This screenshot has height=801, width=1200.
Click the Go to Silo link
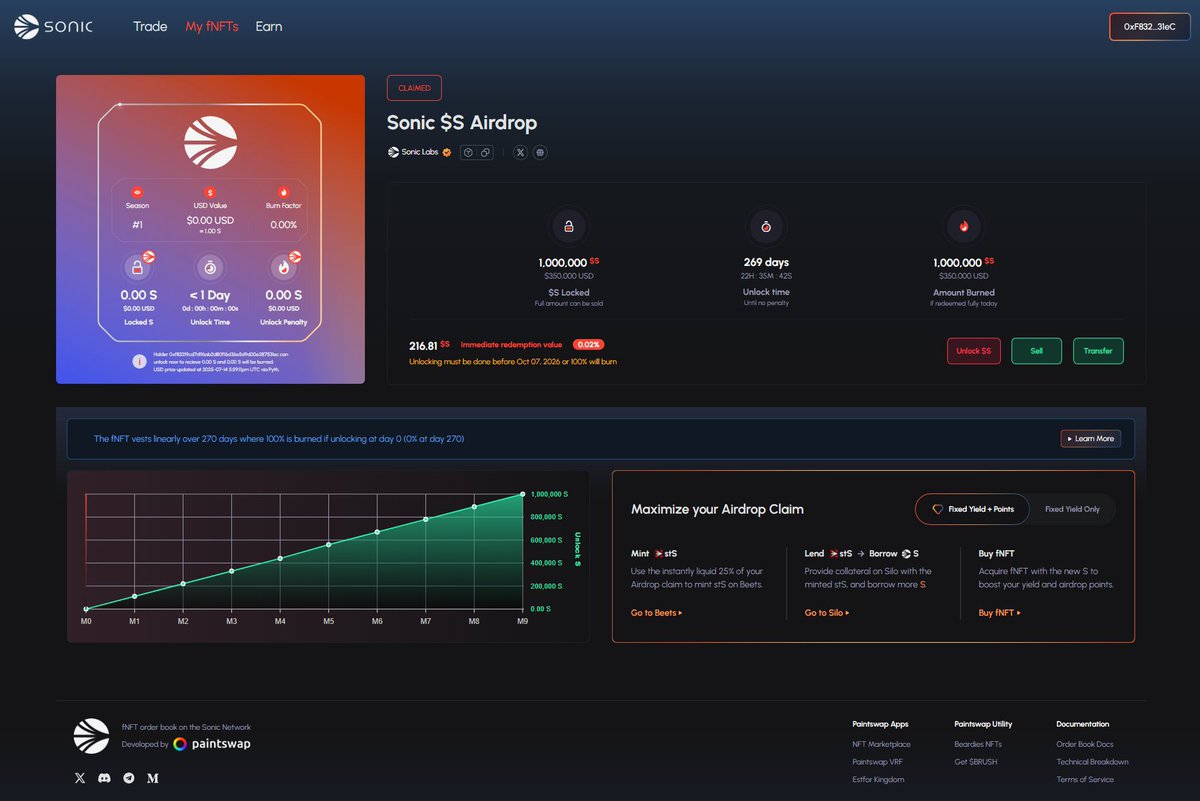point(827,613)
